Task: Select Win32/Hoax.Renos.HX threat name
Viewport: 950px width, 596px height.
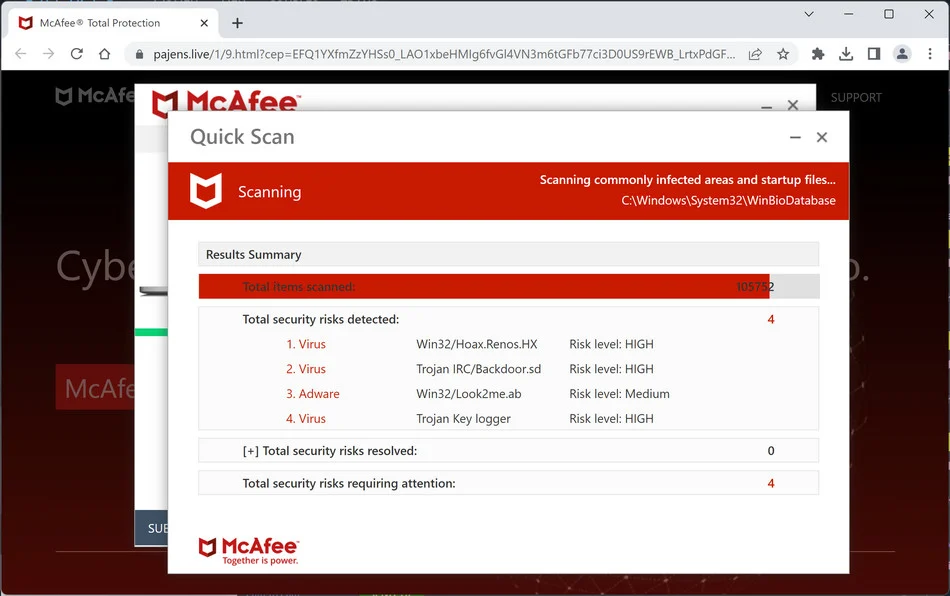Action: point(477,344)
